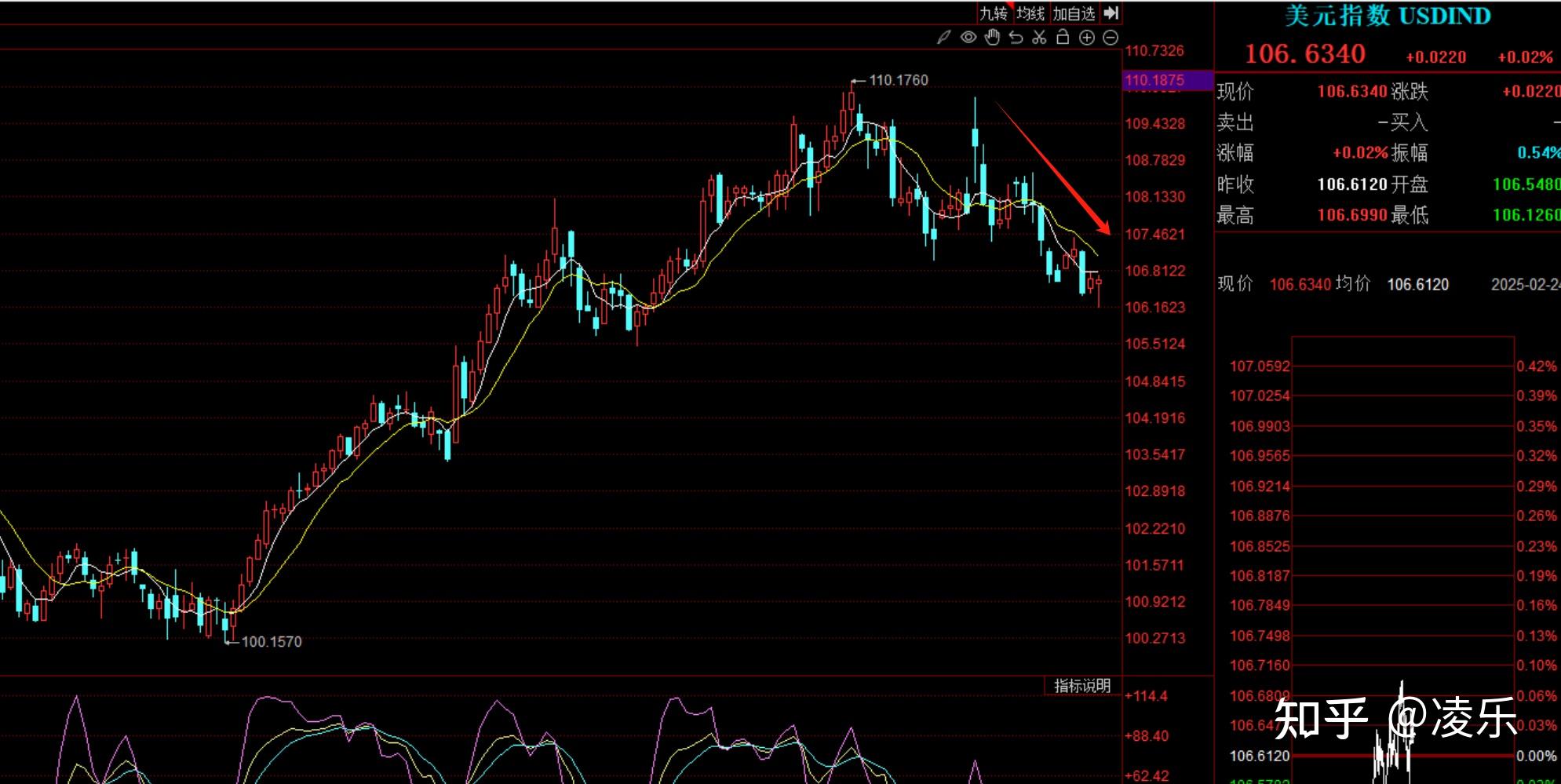Open the 指标说明 indicator description
Screen dimensions: 1561x784
click(1082, 686)
